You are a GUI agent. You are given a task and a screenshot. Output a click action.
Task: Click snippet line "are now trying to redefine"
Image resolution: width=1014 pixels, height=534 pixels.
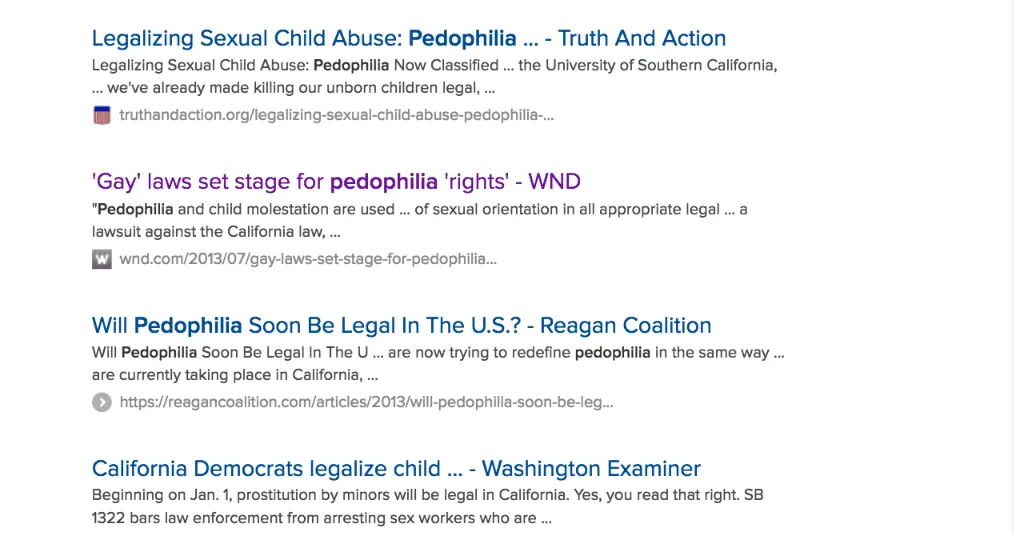(437, 352)
